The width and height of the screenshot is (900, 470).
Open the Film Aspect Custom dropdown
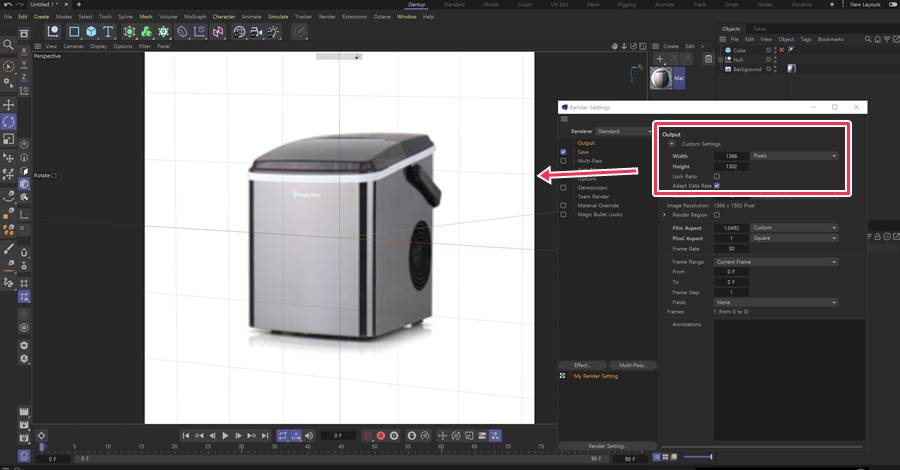point(794,228)
